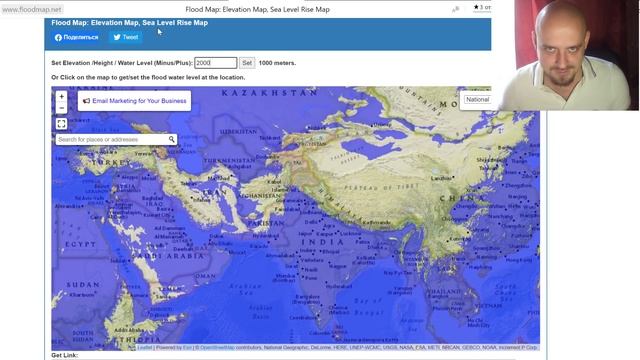Click the TURKEY label on map
This screenshot has height=360, width=640.
tap(111, 162)
